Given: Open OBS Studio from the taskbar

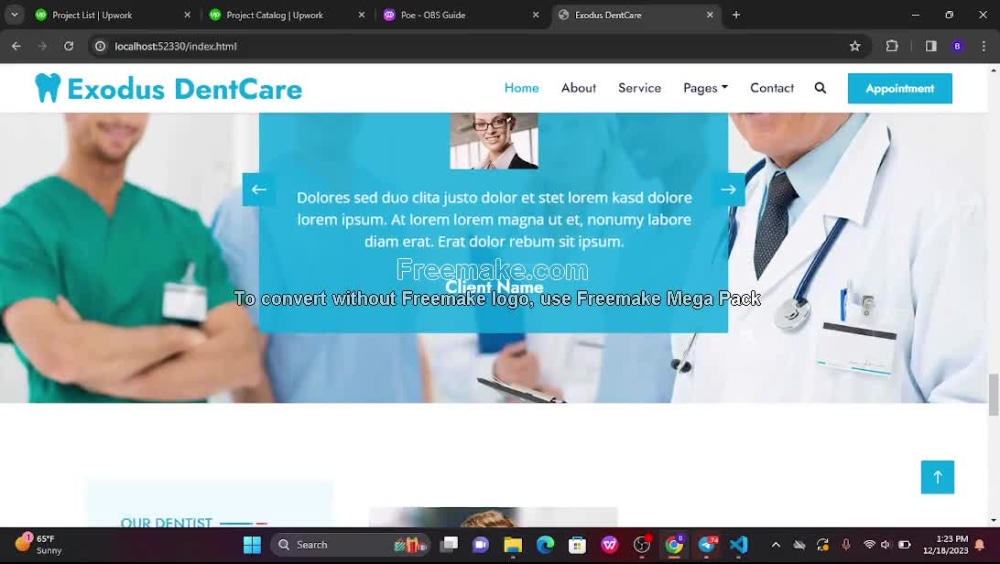Looking at the screenshot, I should (x=642, y=545).
